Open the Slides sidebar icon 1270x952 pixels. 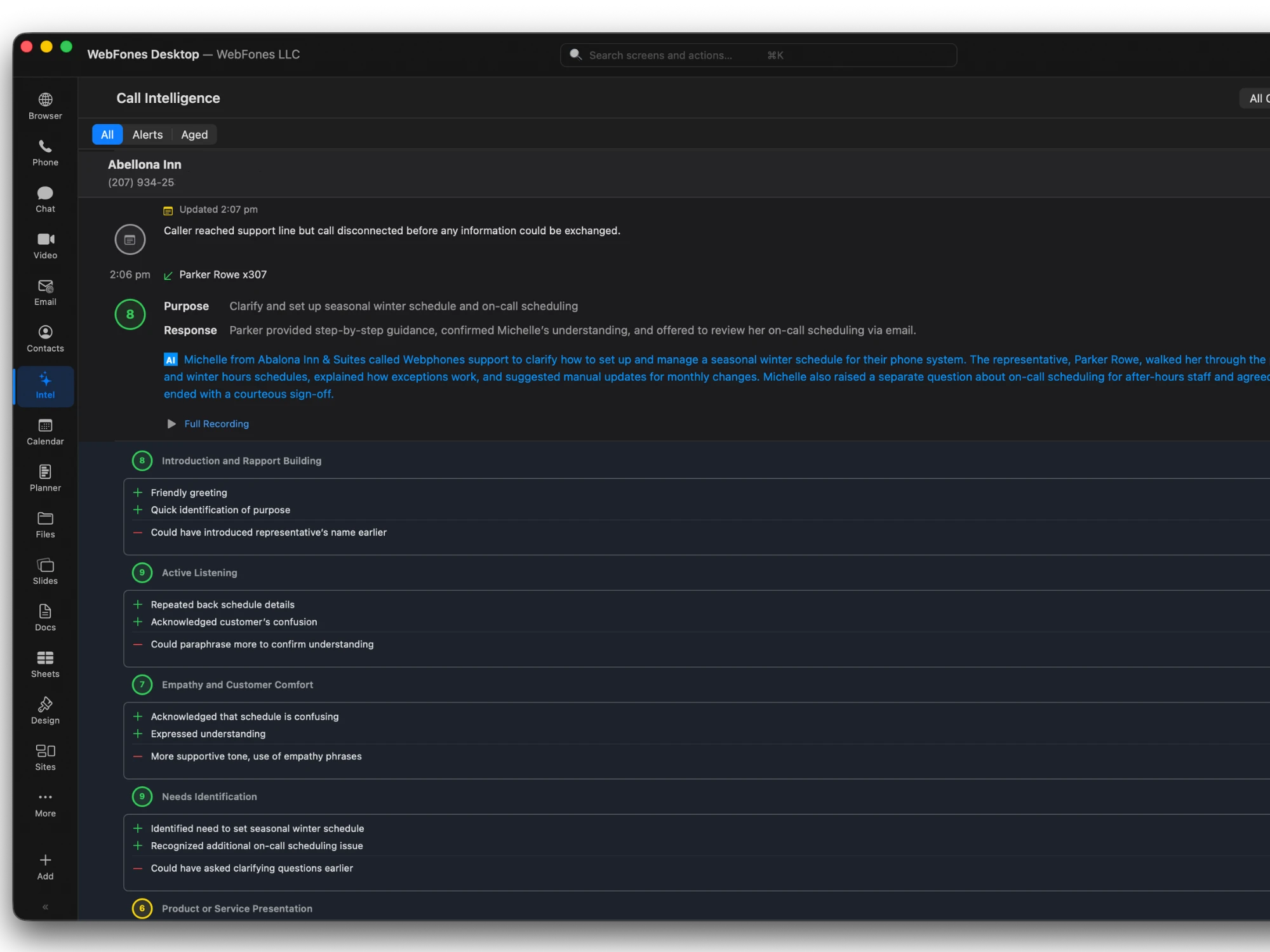pos(45,572)
